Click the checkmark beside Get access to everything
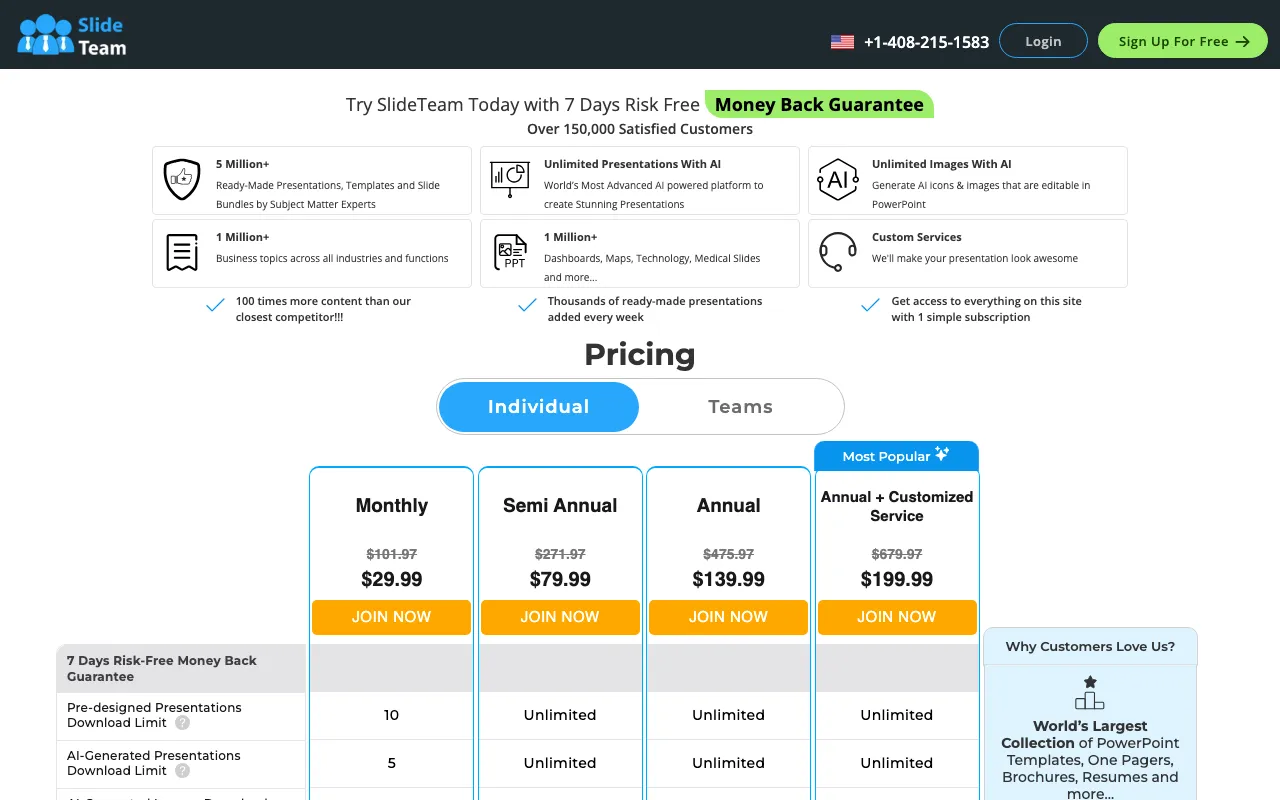This screenshot has width=1280, height=800. (870, 306)
